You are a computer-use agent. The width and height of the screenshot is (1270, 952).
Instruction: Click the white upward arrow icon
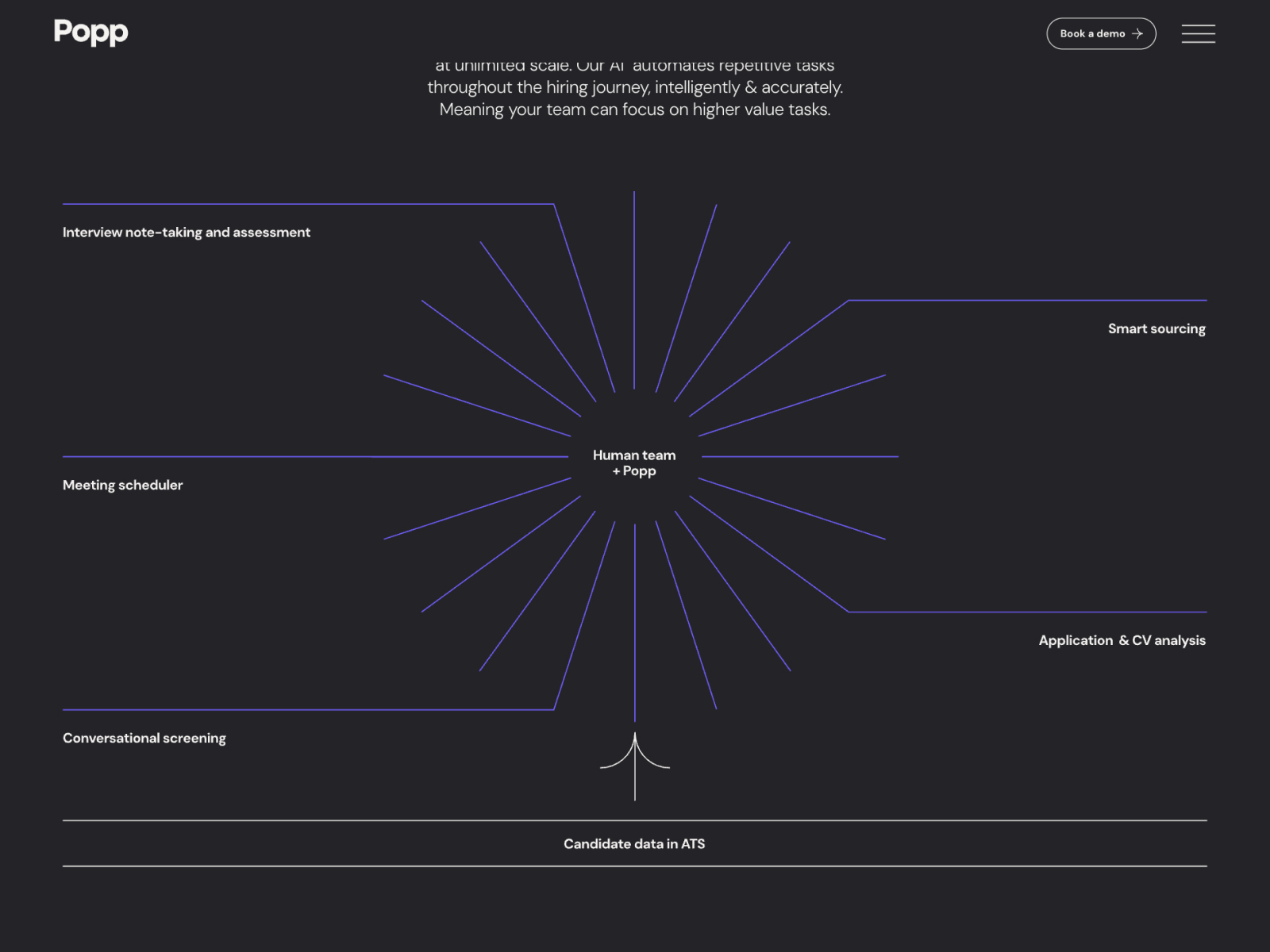pyautogui.click(x=635, y=766)
